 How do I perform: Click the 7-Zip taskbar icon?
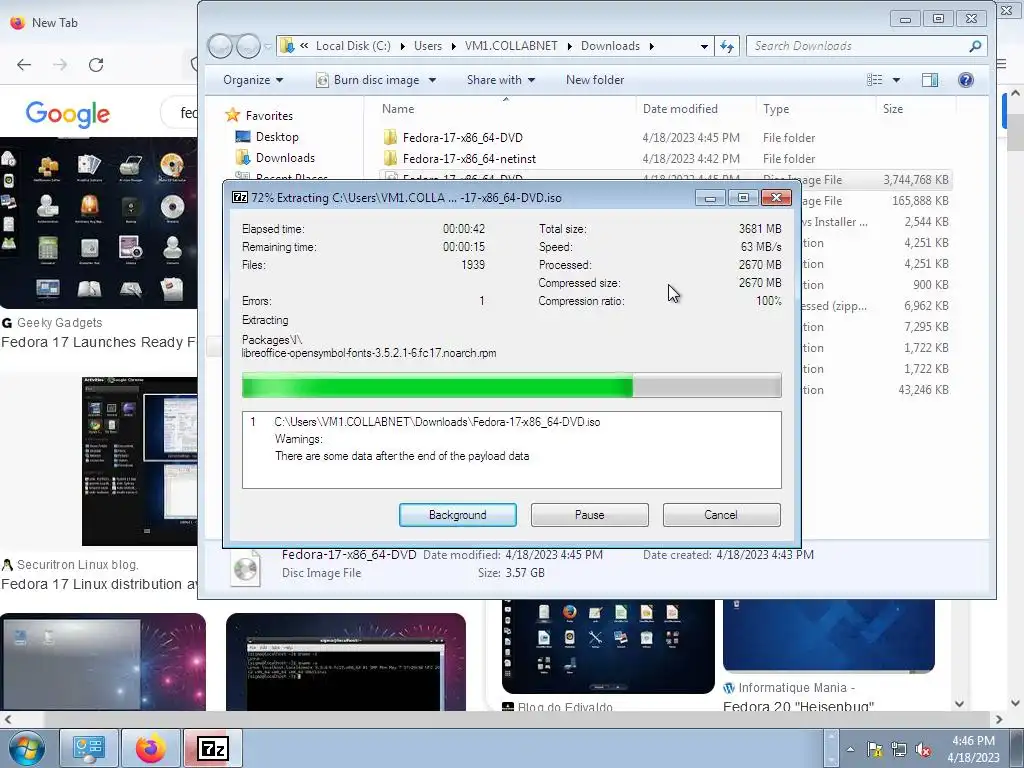[213, 748]
